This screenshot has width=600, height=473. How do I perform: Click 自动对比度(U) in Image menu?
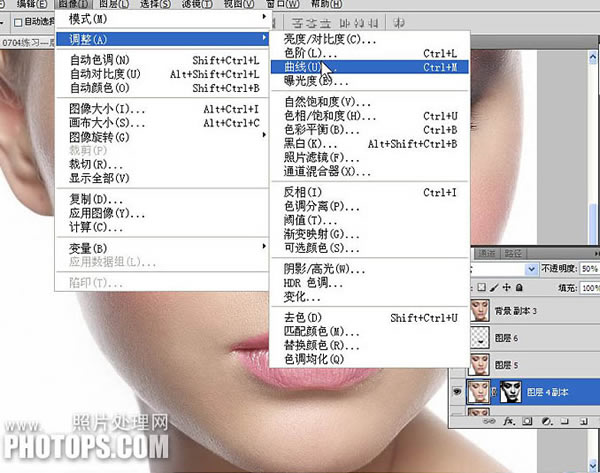[162, 73]
